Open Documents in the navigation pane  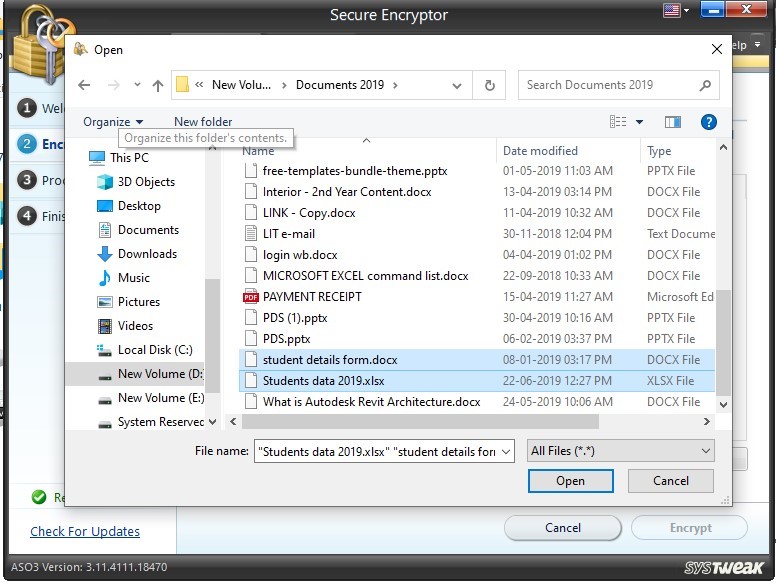[138, 230]
